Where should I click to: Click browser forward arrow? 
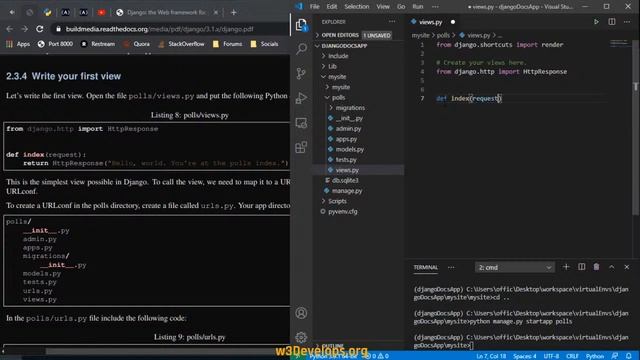coord(24,29)
